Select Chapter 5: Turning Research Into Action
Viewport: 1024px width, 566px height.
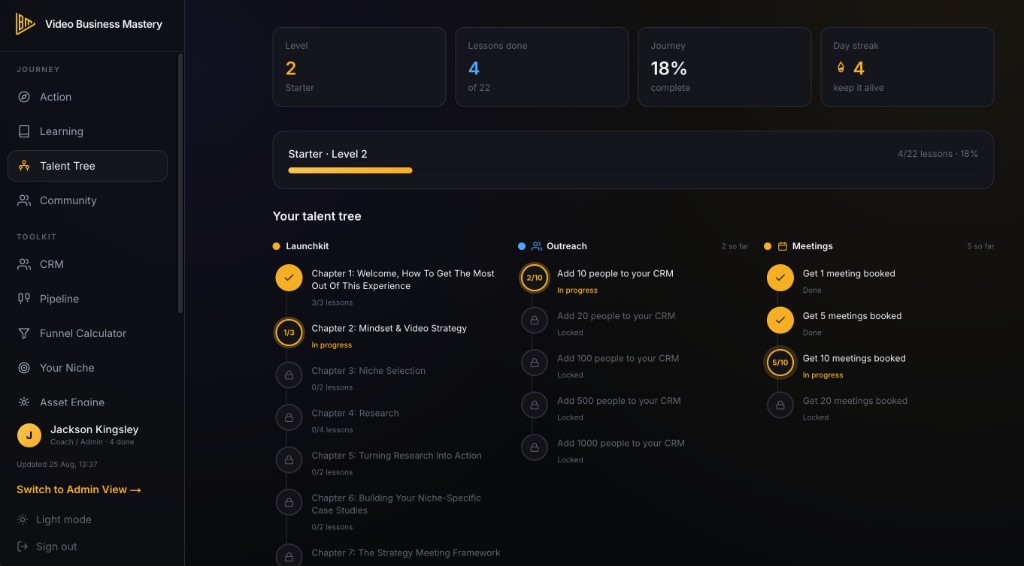(396, 456)
